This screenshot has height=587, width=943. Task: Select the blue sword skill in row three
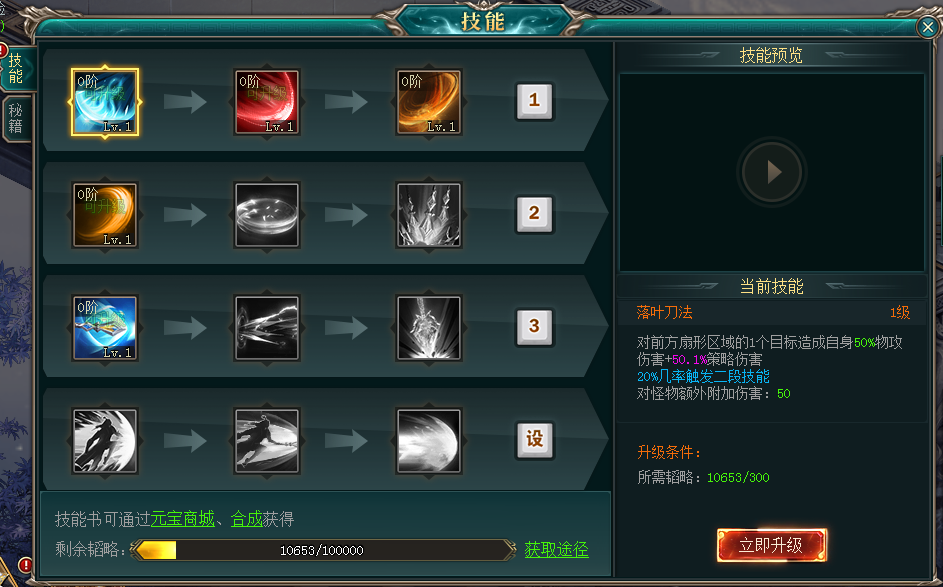[x=105, y=328]
